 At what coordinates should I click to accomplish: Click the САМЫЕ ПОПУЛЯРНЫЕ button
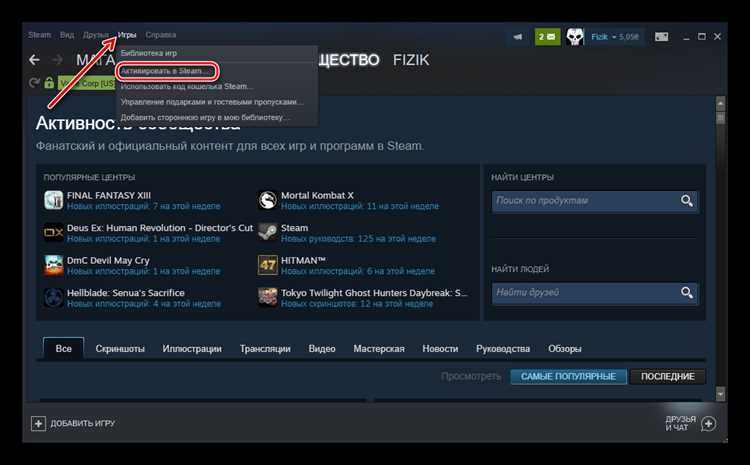(x=568, y=376)
